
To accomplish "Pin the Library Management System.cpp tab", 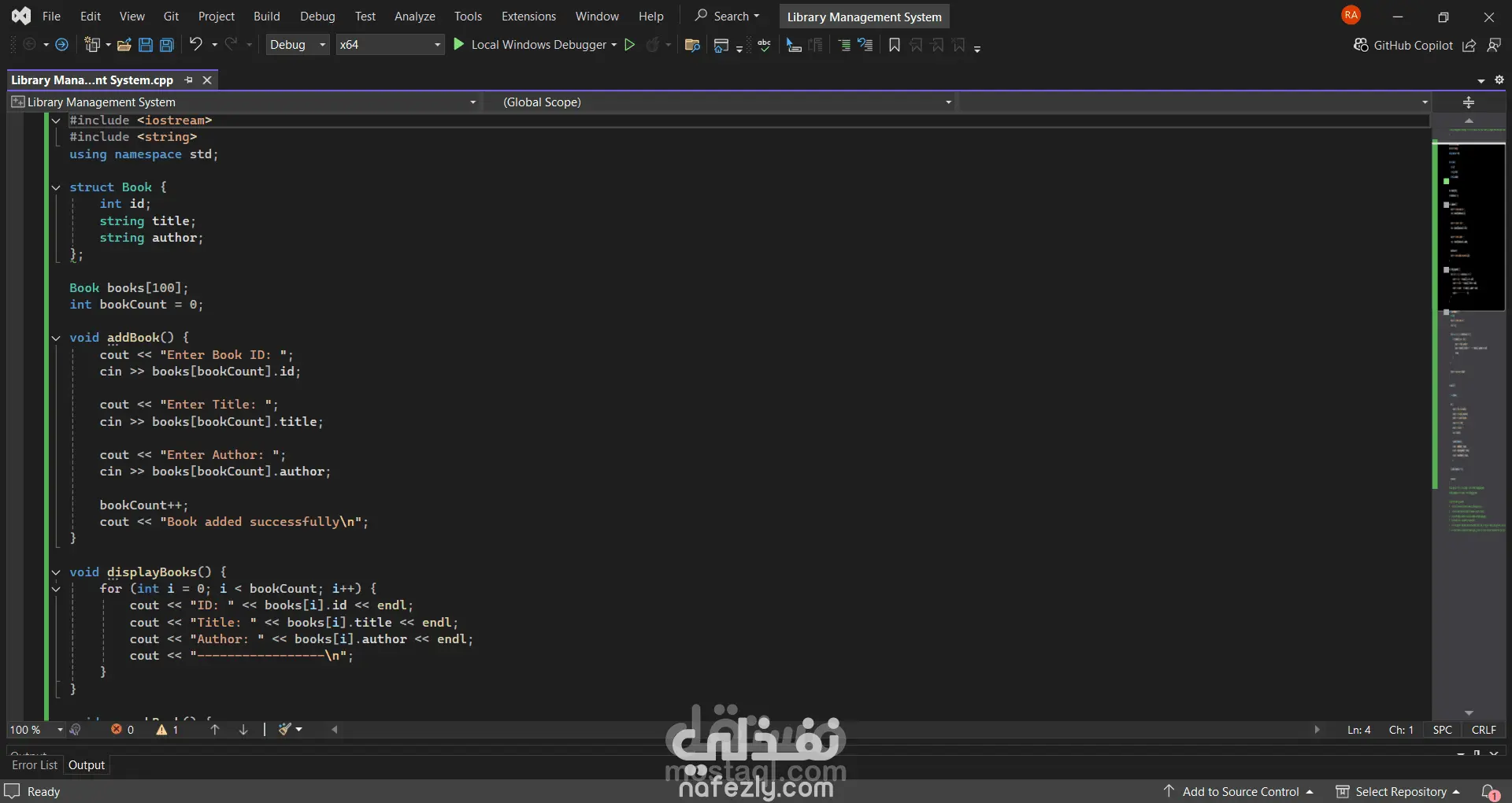I will 188,80.
